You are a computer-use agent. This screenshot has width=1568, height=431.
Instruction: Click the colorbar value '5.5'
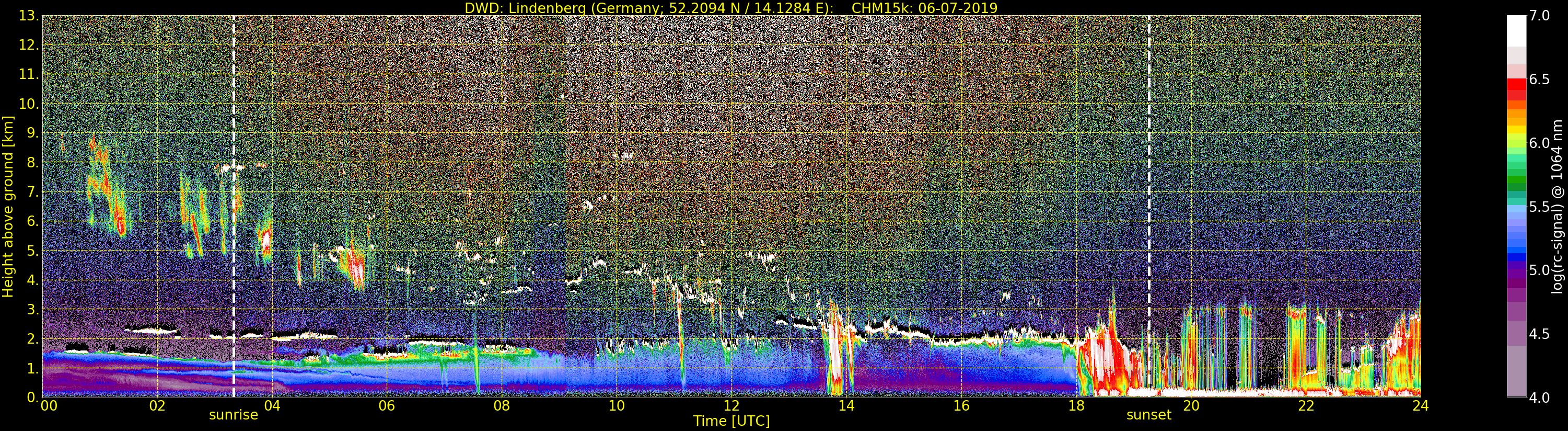1539,207
